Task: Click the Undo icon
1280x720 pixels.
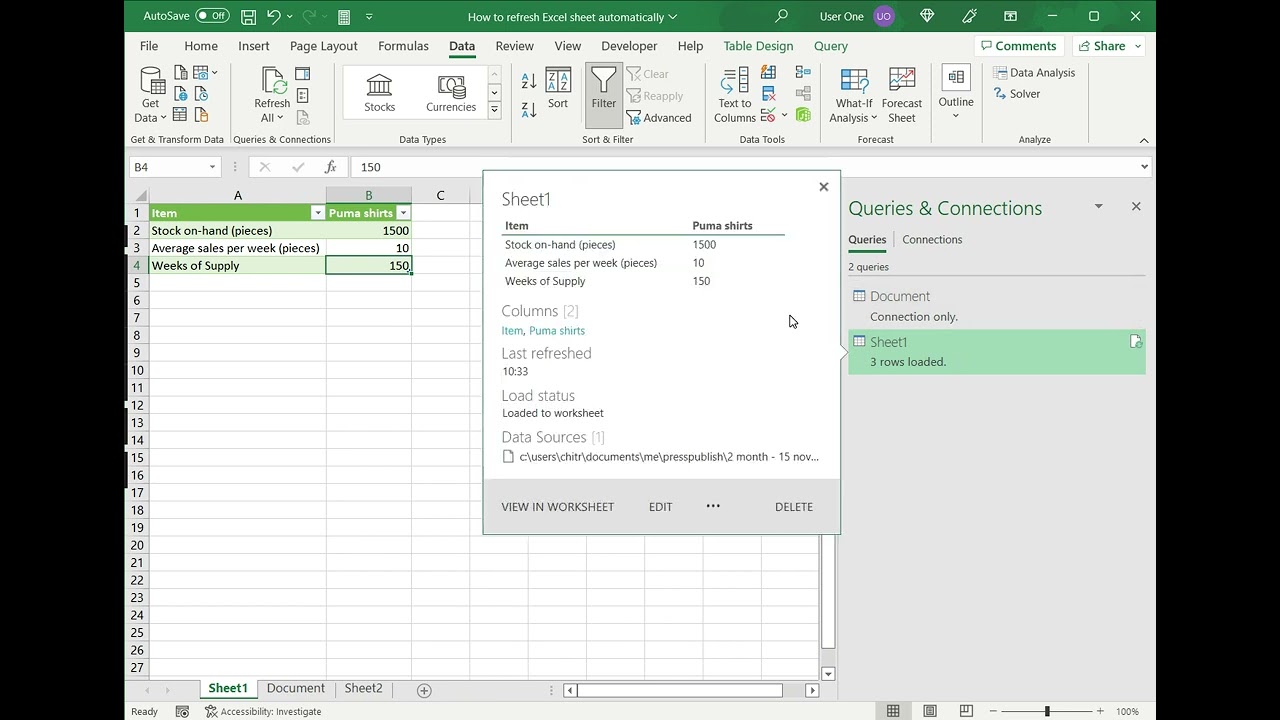Action: tap(274, 17)
